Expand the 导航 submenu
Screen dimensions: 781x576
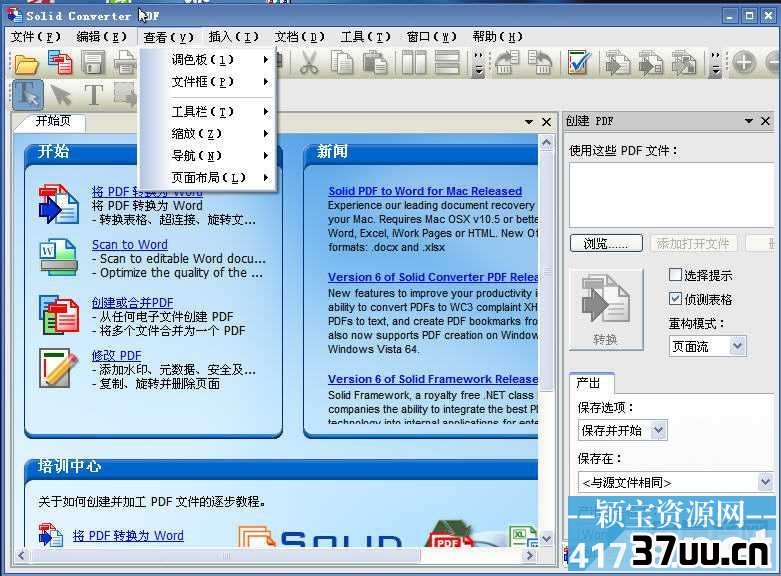[x=207, y=155]
